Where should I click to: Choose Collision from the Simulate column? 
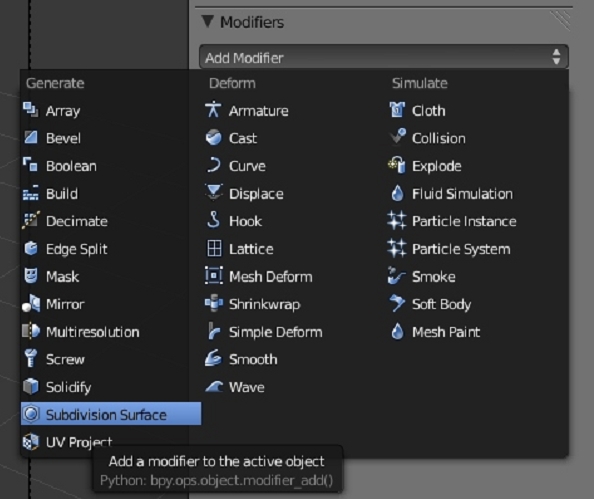click(427, 138)
